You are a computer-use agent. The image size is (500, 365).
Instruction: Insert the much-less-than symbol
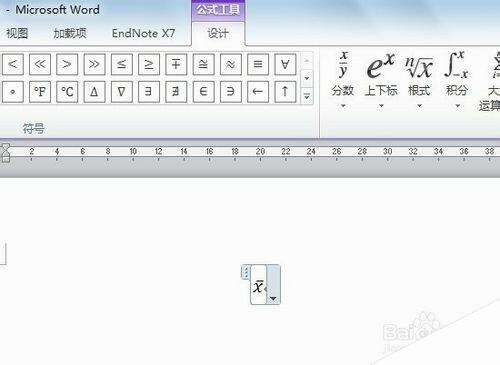point(40,64)
